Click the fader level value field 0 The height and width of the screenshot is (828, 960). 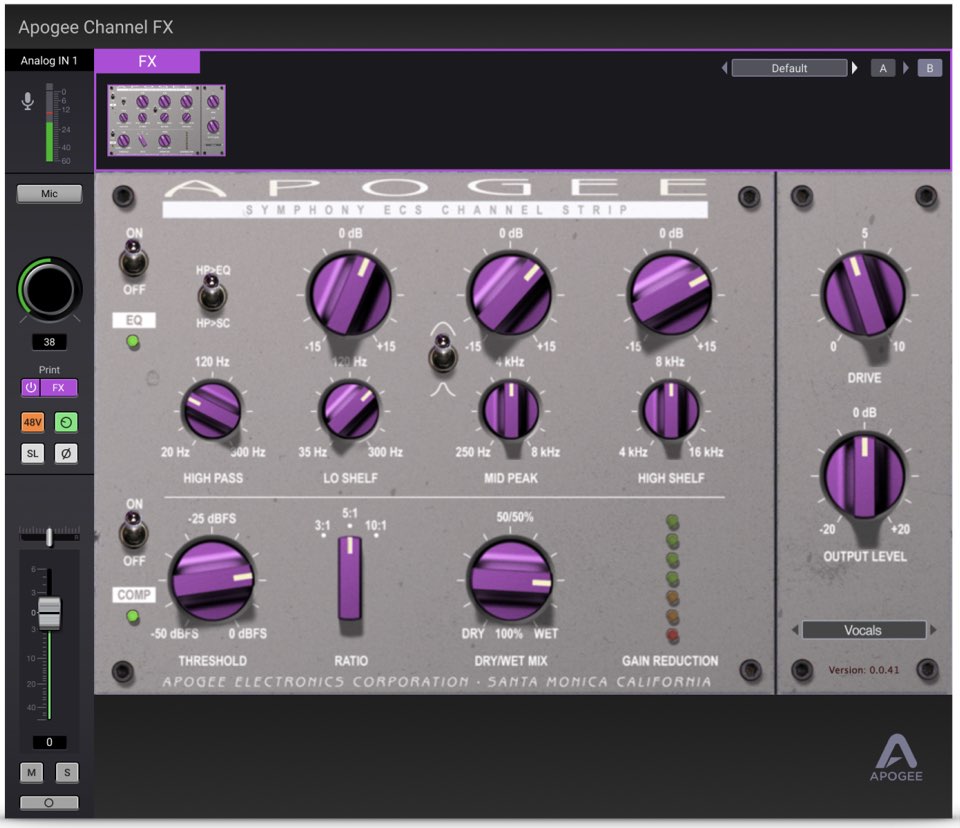click(49, 742)
